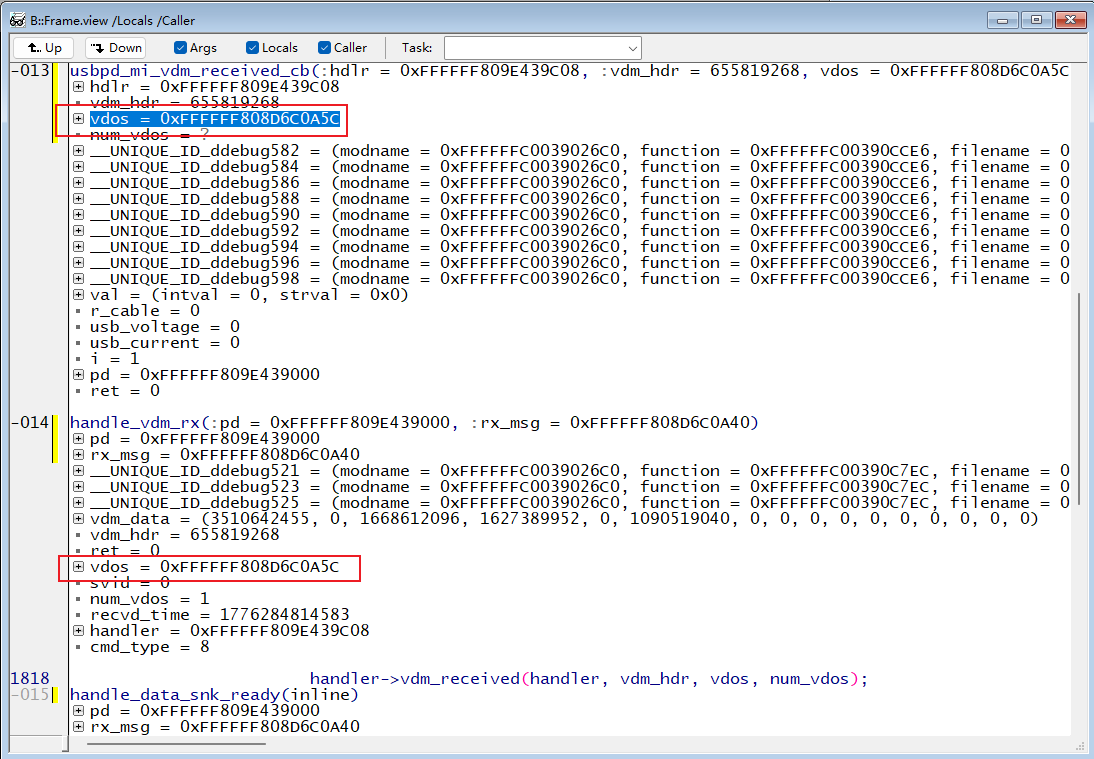The image size is (1094, 759).
Task: Click the Up frame button
Action: point(45,48)
